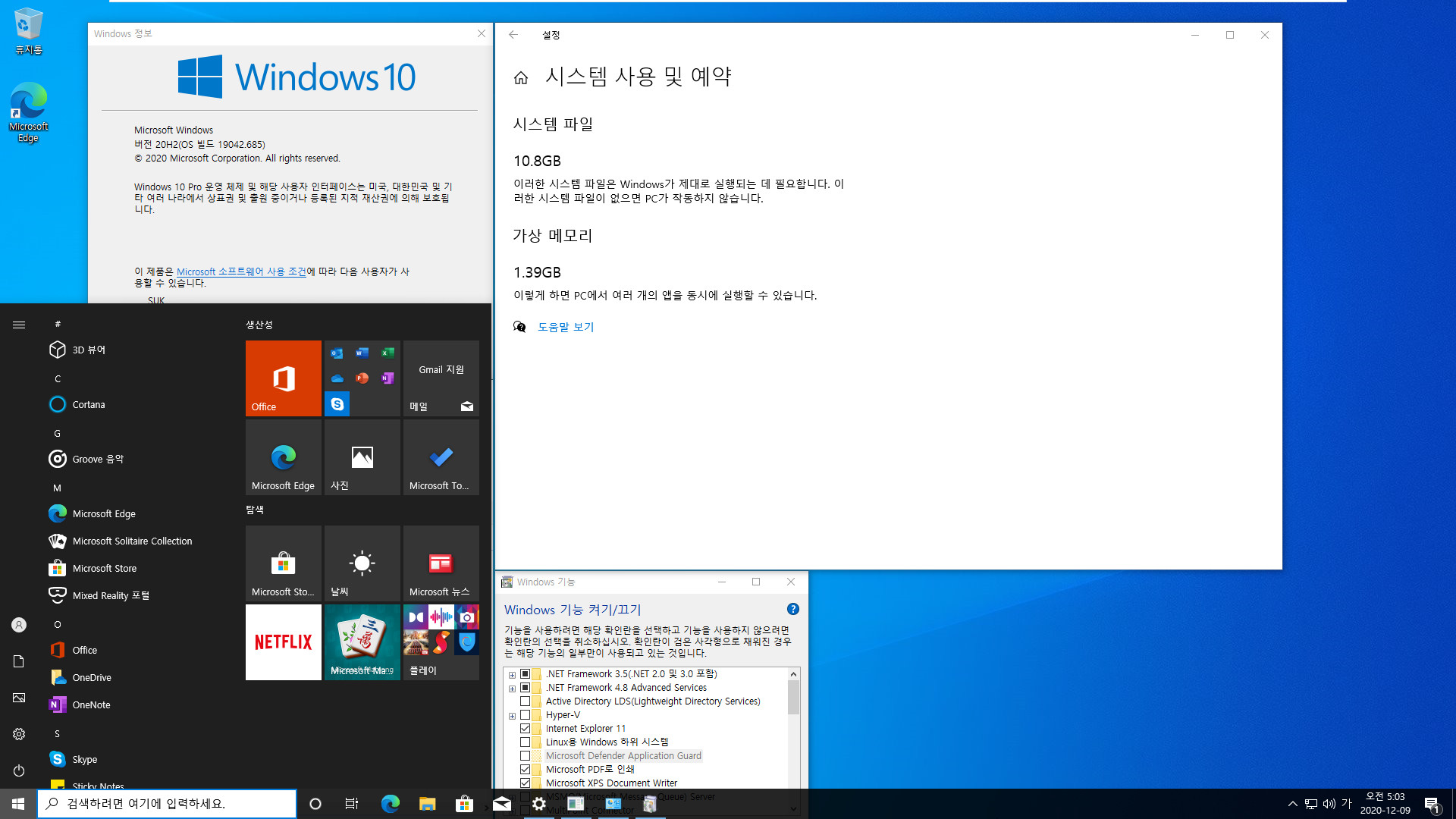Open OneNote from app list
This screenshot has width=1456, height=819.
pyautogui.click(x=92, y=705)
